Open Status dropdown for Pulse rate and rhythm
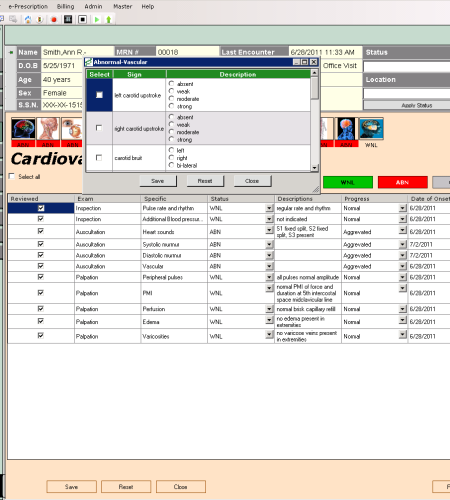Image resolution: width=450 pixels, height=500 pixels. 269,208
